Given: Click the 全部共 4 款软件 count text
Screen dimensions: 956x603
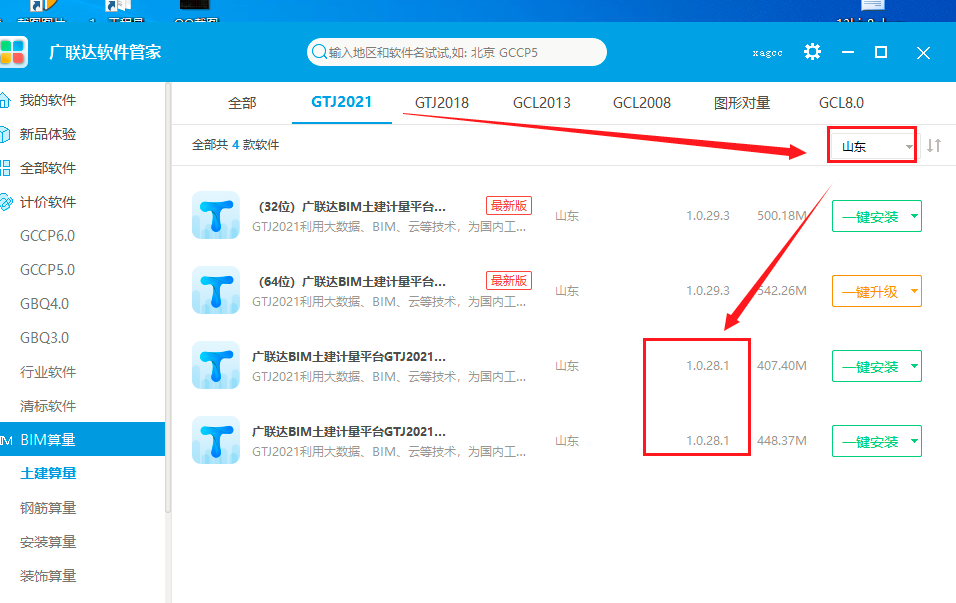Looking at the screenshot, I should (x=235, y=145).
